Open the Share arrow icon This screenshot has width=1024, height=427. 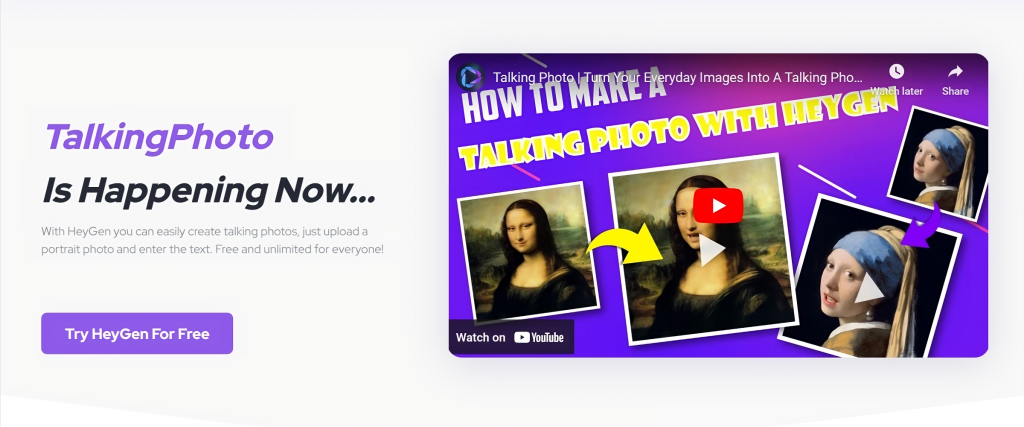(955, 80)
